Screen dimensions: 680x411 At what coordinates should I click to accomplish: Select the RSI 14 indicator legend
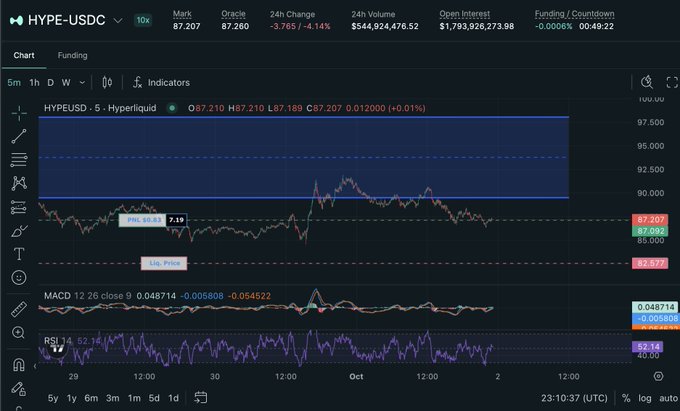[58, 341]
